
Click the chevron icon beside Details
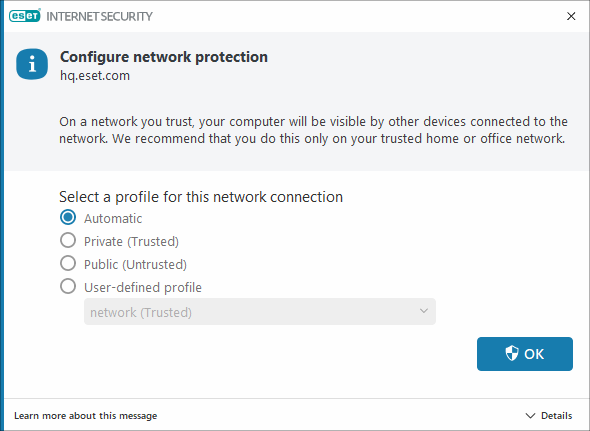click(530, 416)
